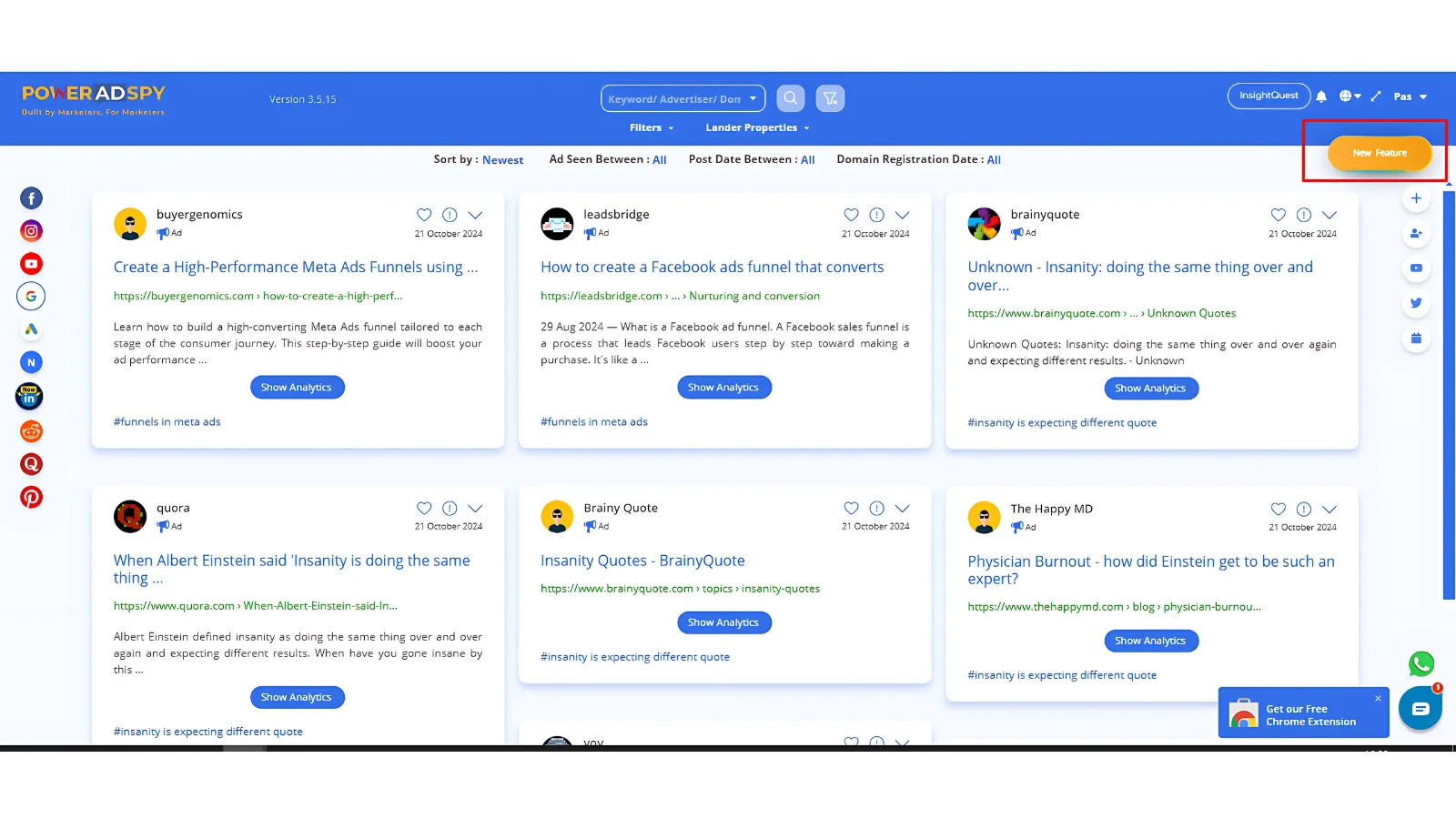Open info icon on brainyquote card

(1304, 215)
